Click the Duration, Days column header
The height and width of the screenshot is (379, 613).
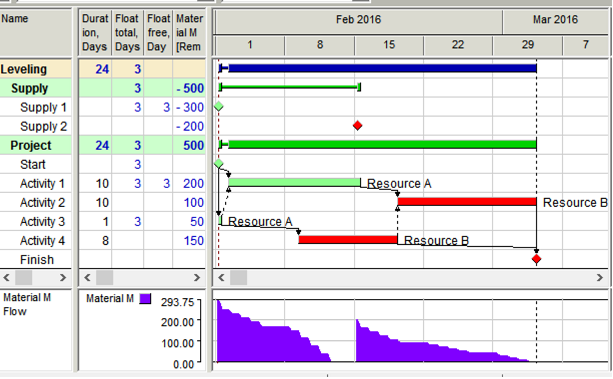[x=95, y=33]
